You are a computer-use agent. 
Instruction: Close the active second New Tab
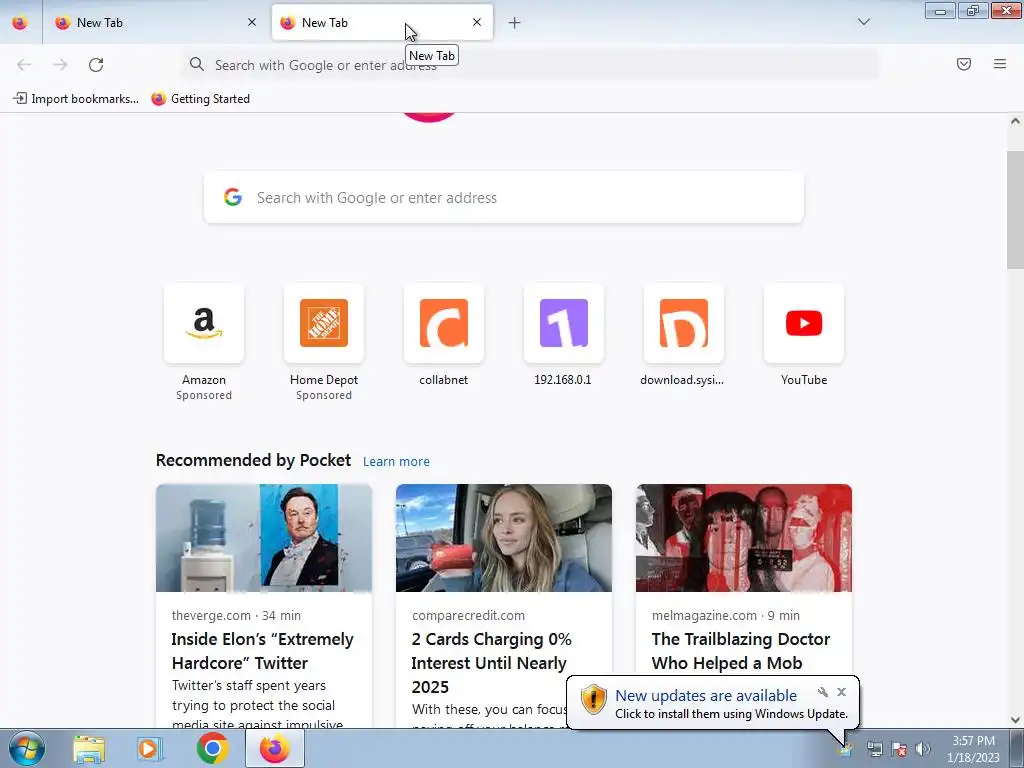click(x=477, y=22)
